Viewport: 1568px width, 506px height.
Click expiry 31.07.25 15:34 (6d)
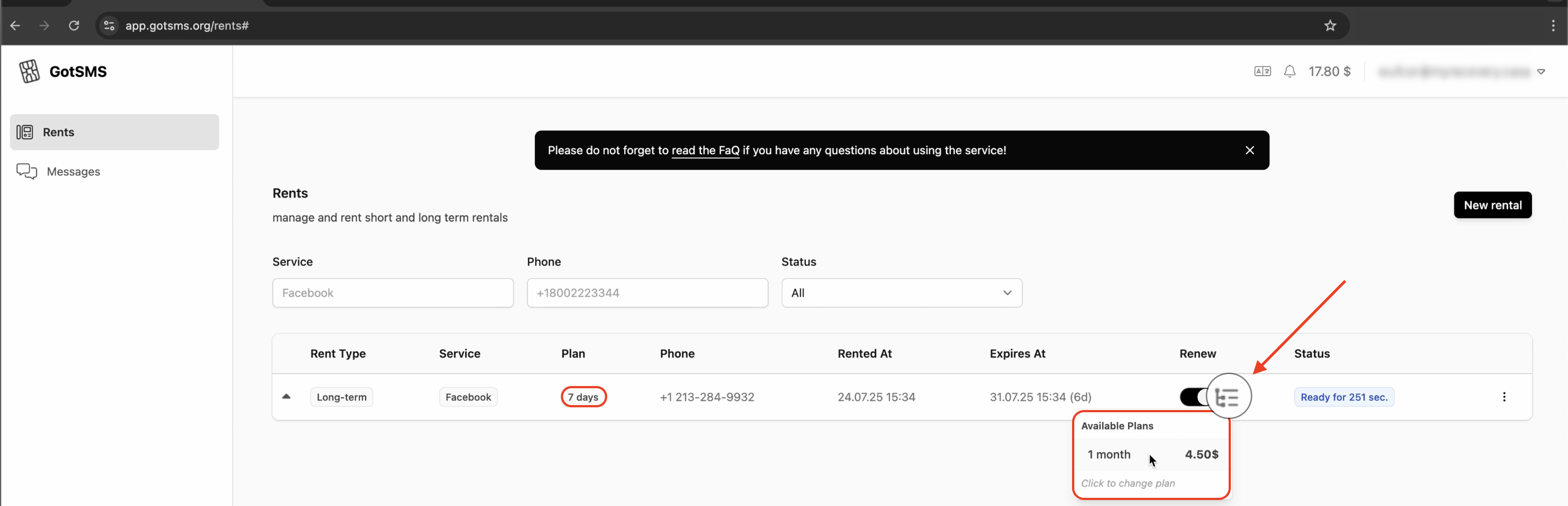tap(1040, 397)
